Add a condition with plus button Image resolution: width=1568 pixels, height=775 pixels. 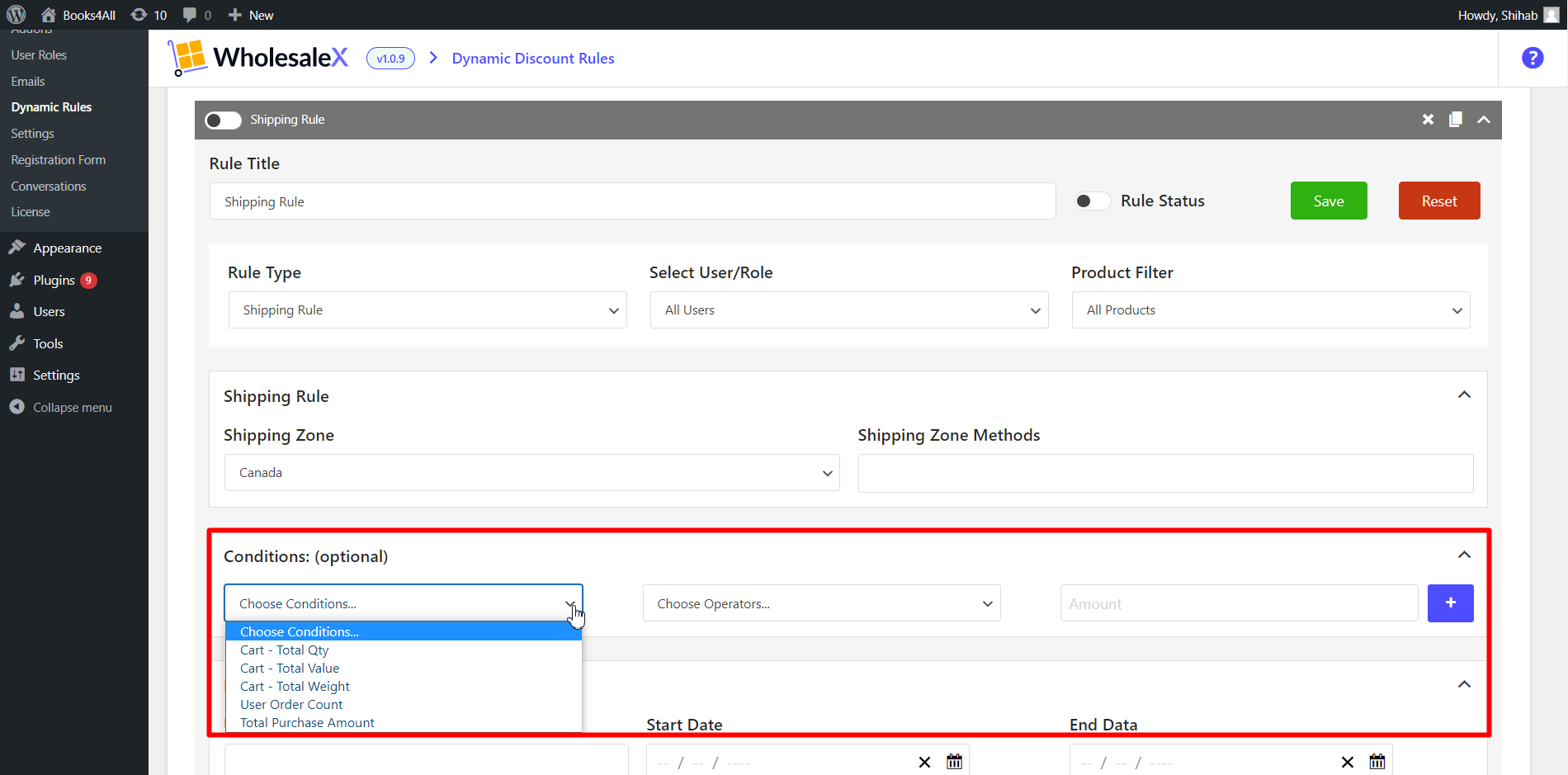[x=1450, y=603]
